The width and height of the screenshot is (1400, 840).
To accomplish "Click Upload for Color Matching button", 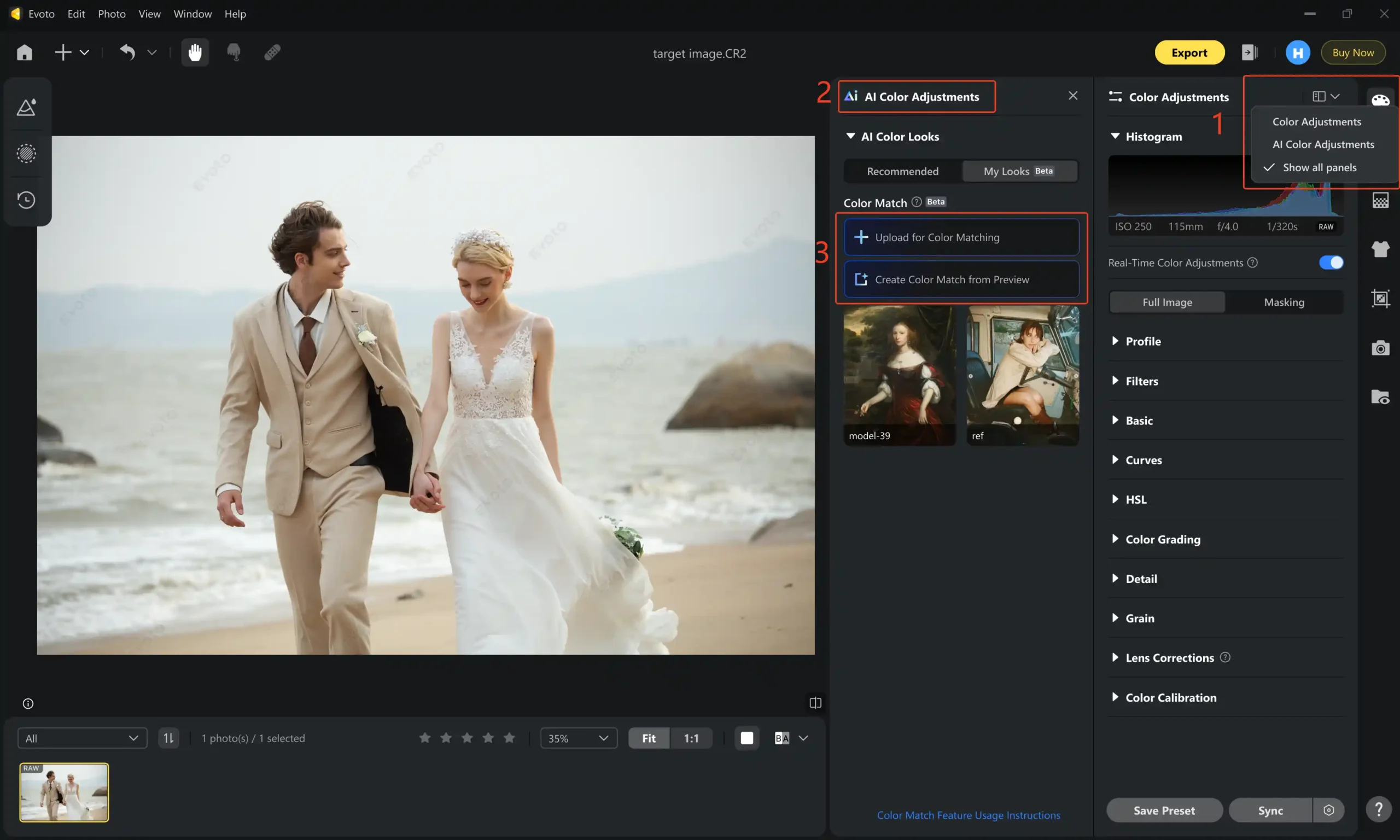I will (x=961, y=238).
